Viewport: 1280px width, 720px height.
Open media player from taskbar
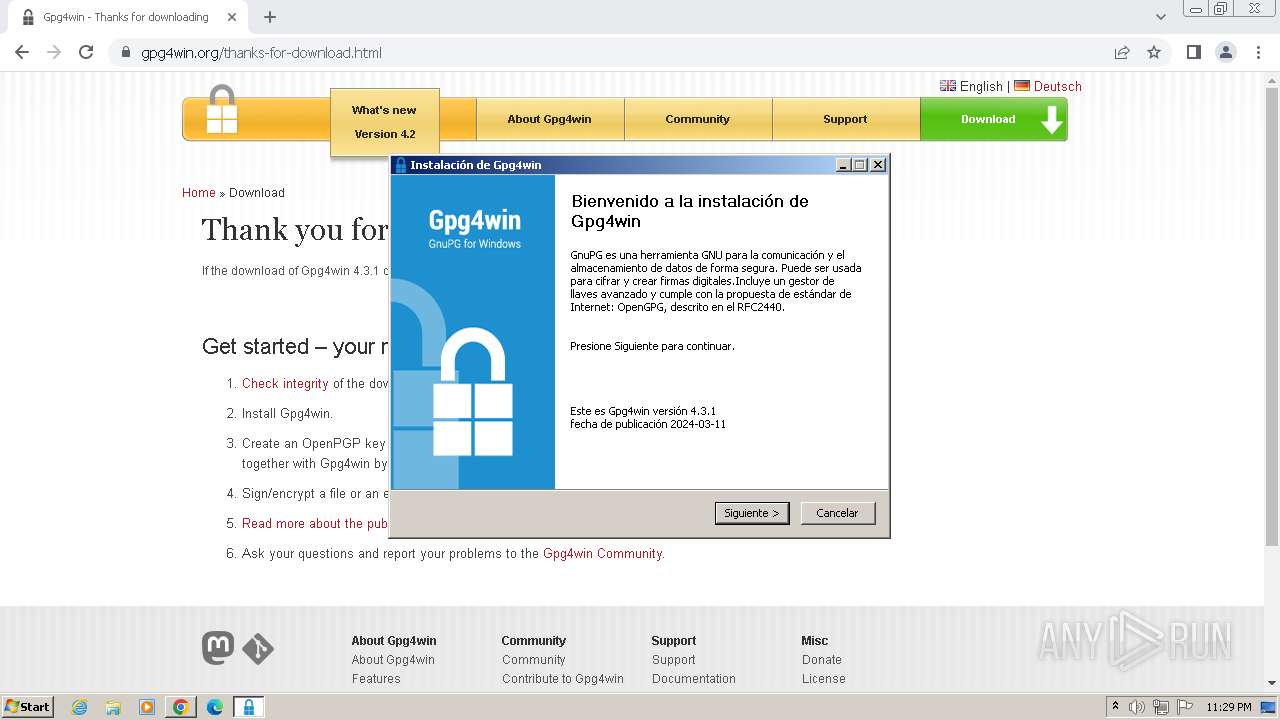tap(147, 707)
